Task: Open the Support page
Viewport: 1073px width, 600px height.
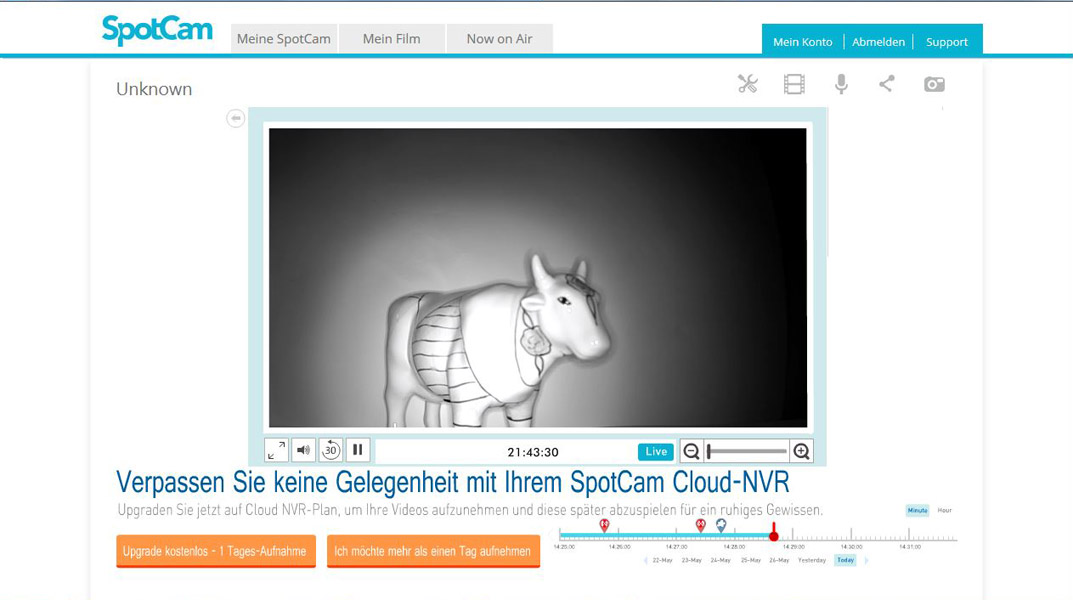Action: pos(947,42)
